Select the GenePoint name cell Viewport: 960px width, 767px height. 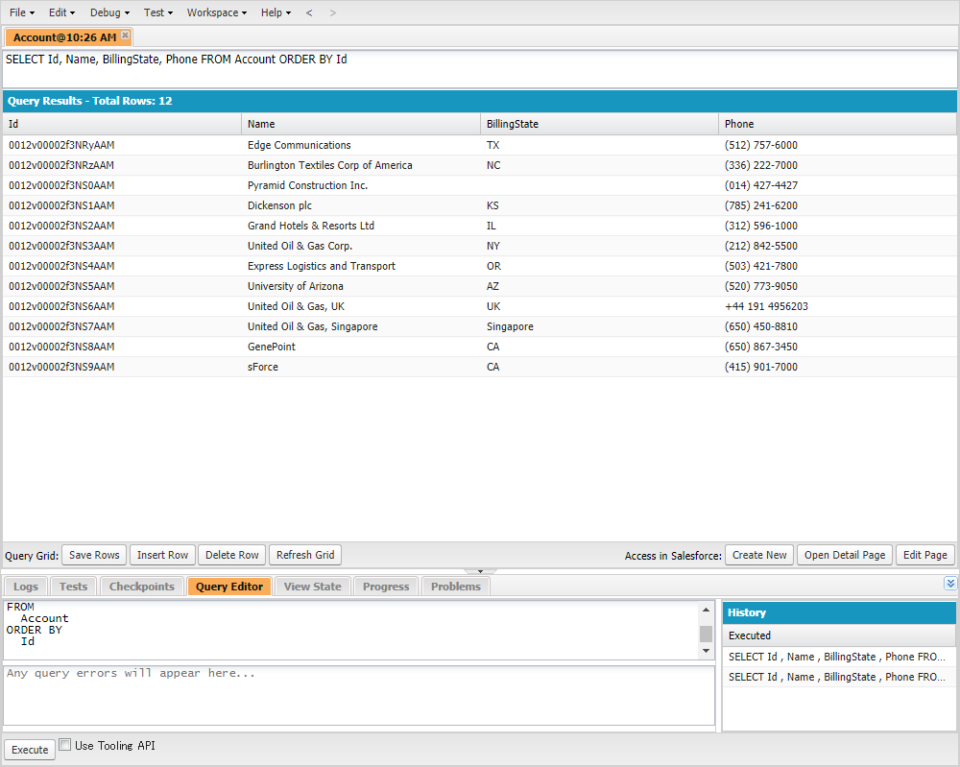click(x=361, y=347)
